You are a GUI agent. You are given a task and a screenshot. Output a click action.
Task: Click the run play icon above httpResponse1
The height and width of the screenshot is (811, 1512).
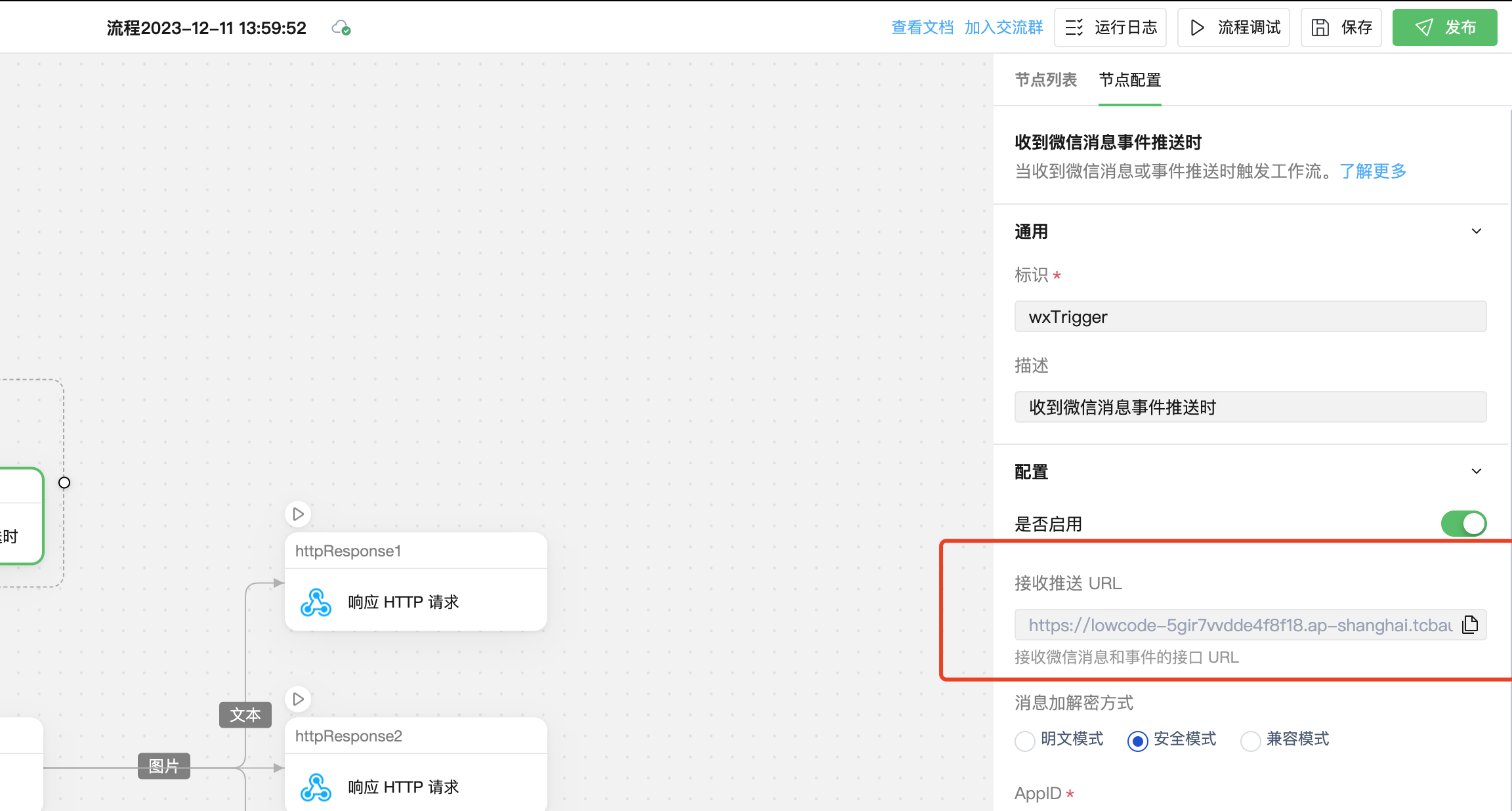click(298, 514)
